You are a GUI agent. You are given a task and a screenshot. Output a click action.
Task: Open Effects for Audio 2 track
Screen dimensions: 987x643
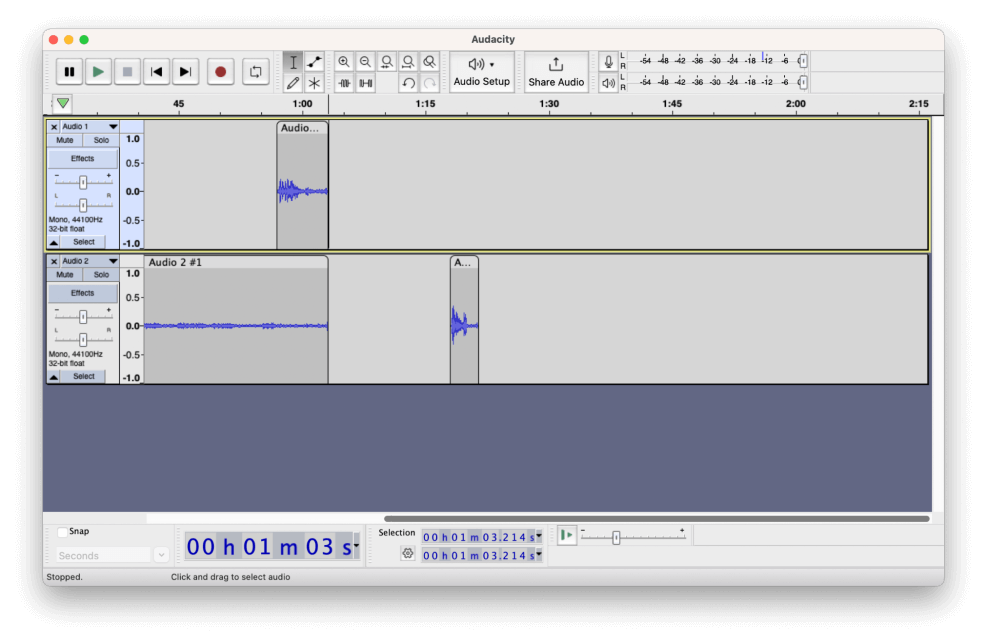click(82, 293)
